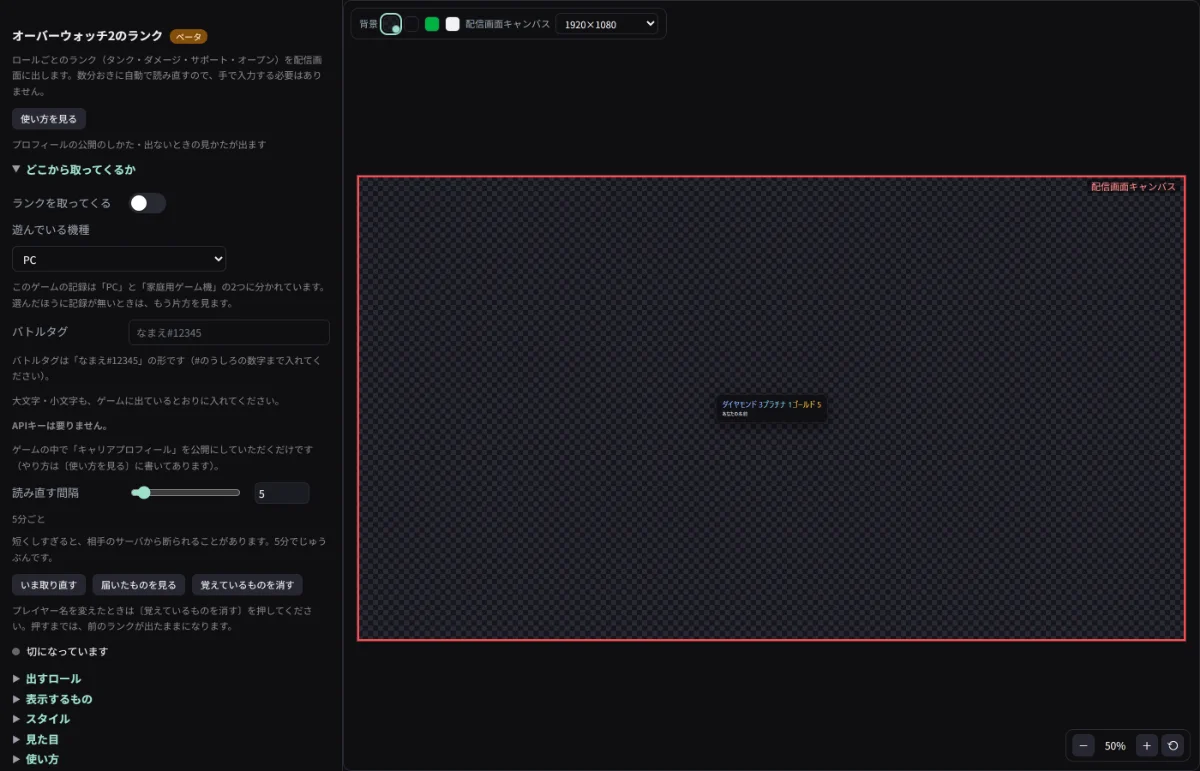Click the 切になっています status text
Screen dimensions: 1200x771
click(67, 652)
